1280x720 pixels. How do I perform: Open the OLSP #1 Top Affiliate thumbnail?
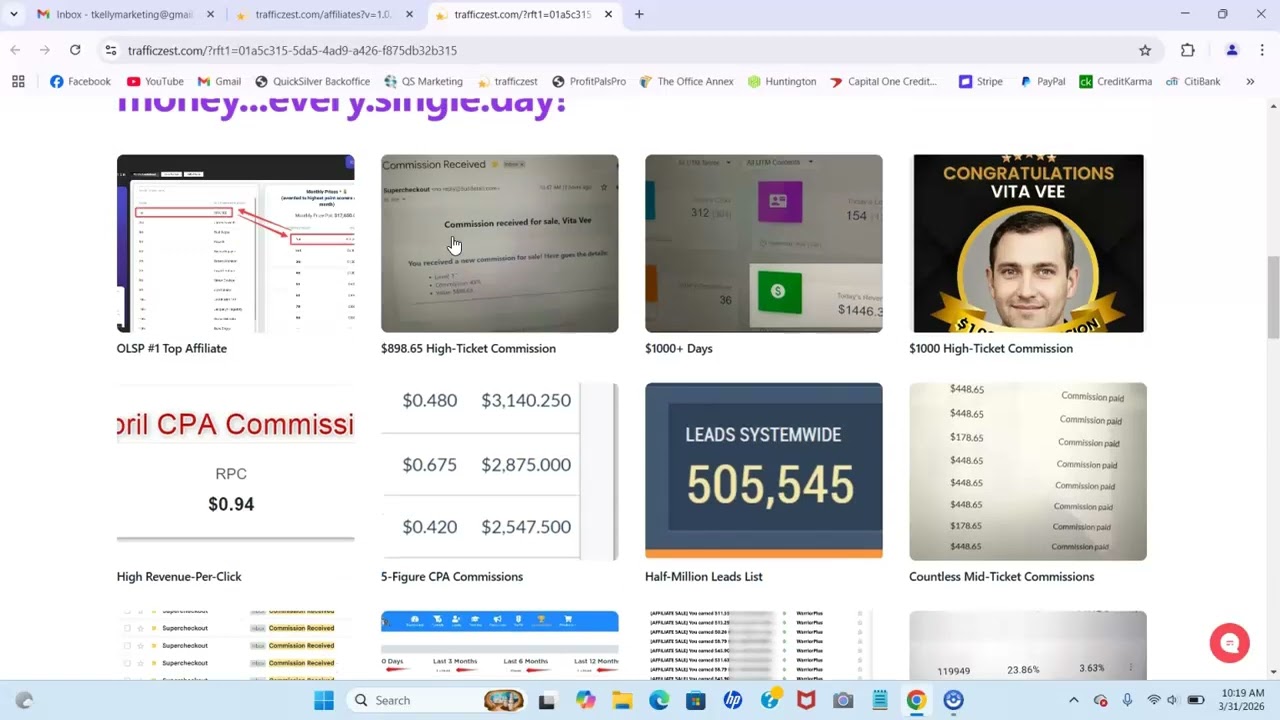point(235,243)
